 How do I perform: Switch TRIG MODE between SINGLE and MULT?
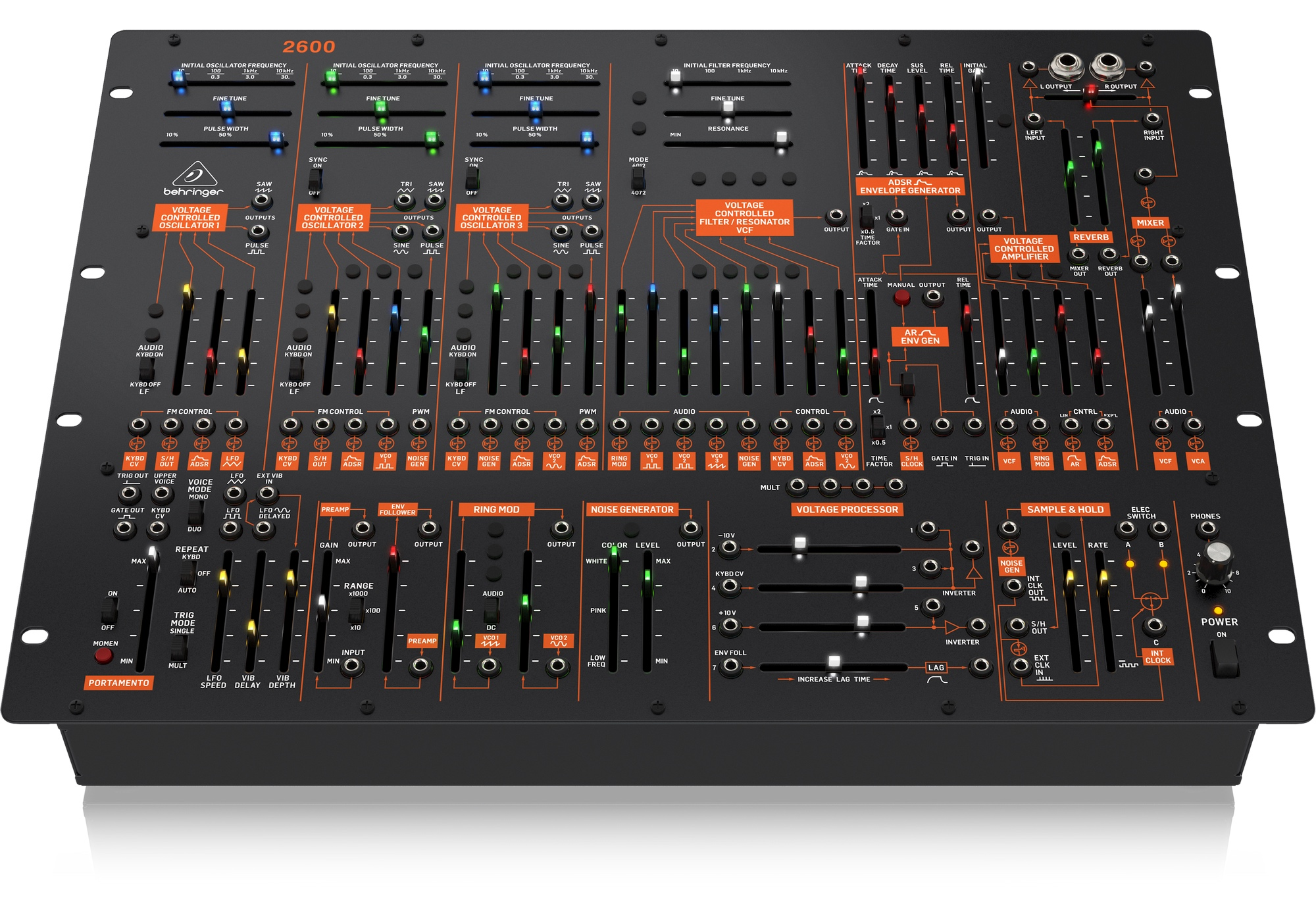point(178,649)
